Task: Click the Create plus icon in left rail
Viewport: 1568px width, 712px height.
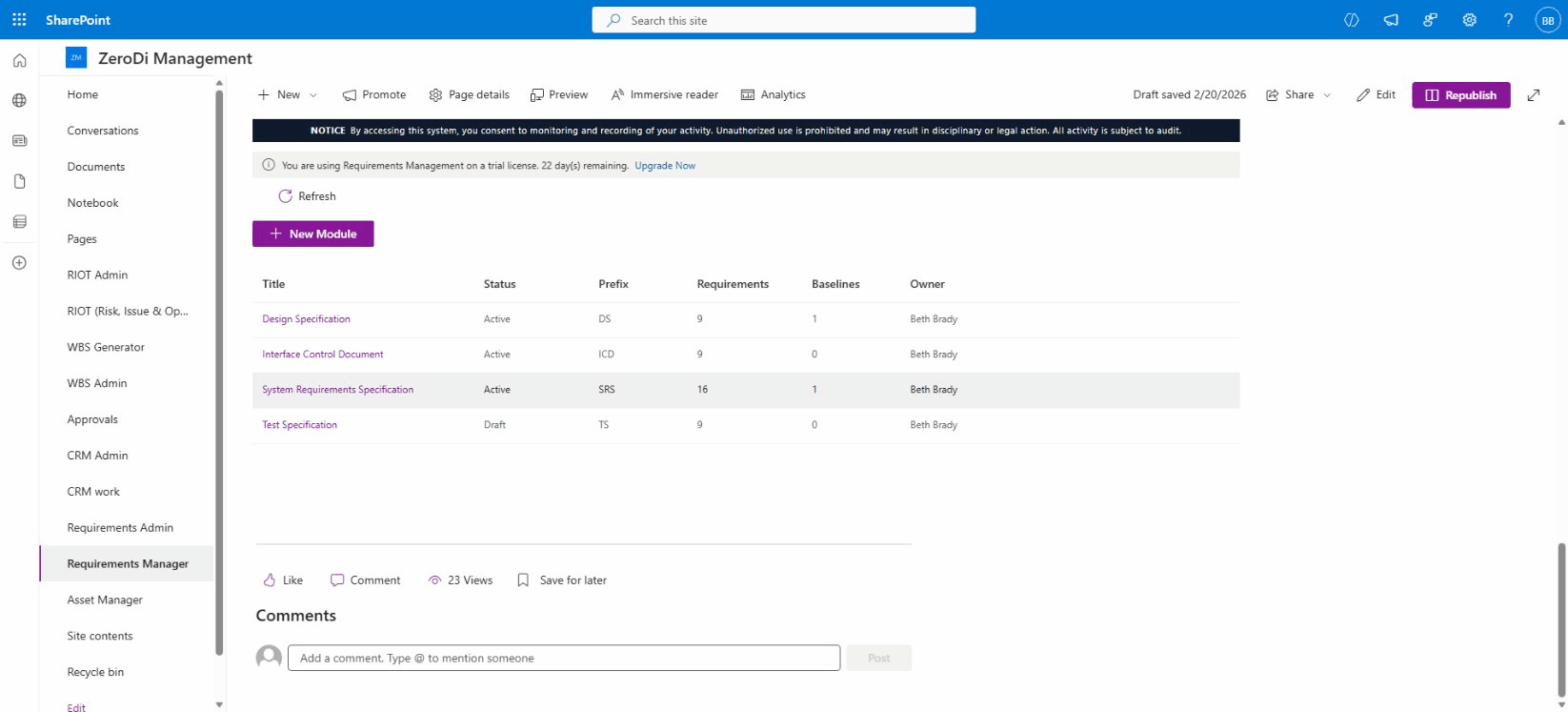Action: point(19,262)
